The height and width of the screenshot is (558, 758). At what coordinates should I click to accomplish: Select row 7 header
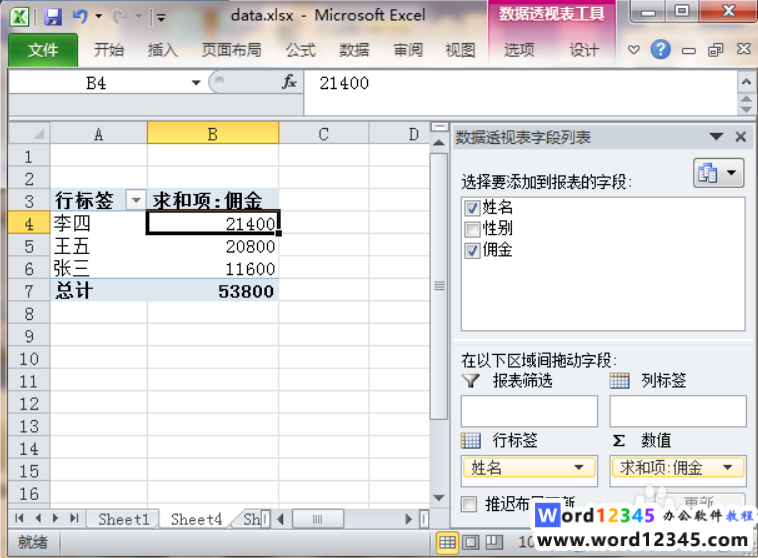point(29,291)
